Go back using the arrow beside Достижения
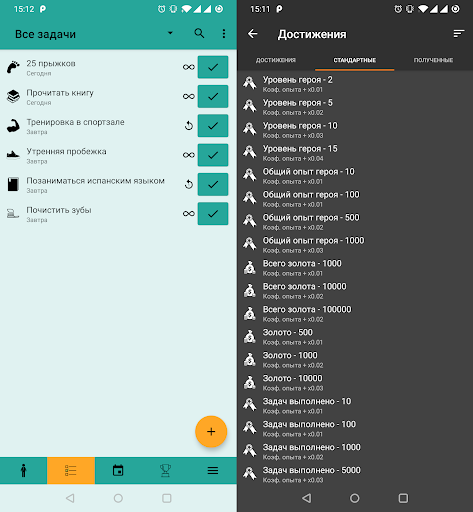The width and height of the screenshot is (473, 512). click(x=253, y=34)
